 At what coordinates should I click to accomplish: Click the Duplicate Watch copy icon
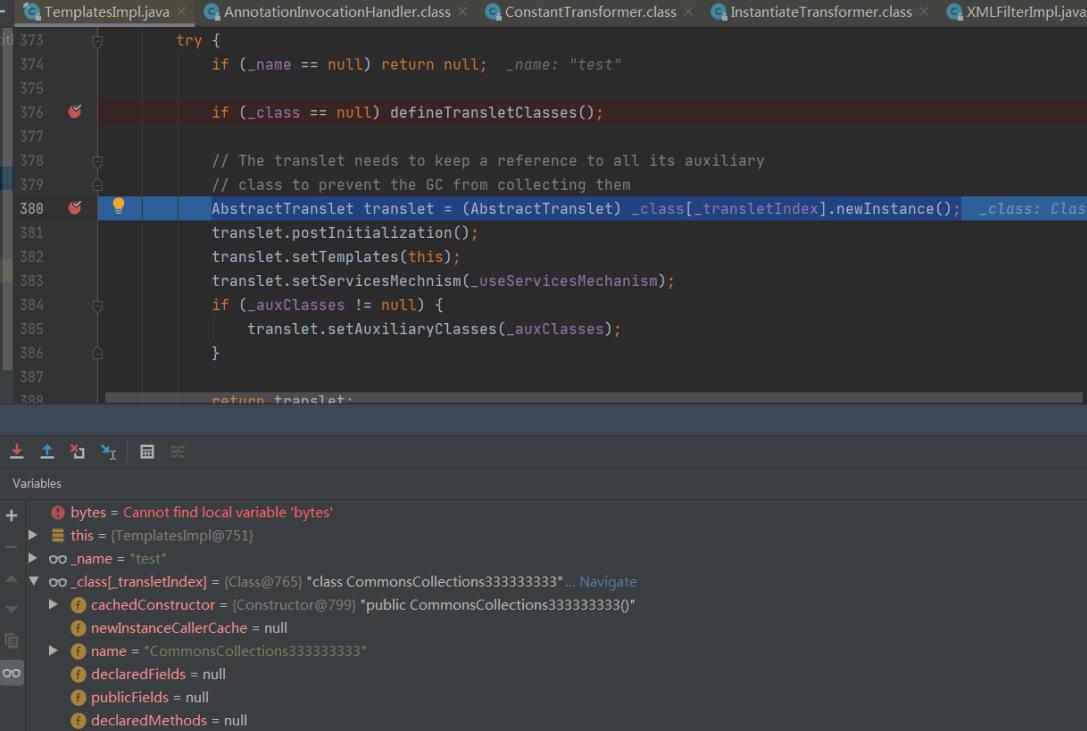12,641
